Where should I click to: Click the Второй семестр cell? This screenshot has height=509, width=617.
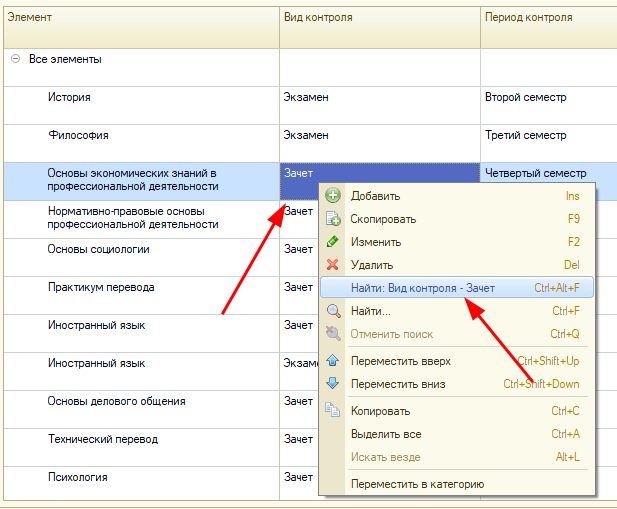[x=526, y=97]
